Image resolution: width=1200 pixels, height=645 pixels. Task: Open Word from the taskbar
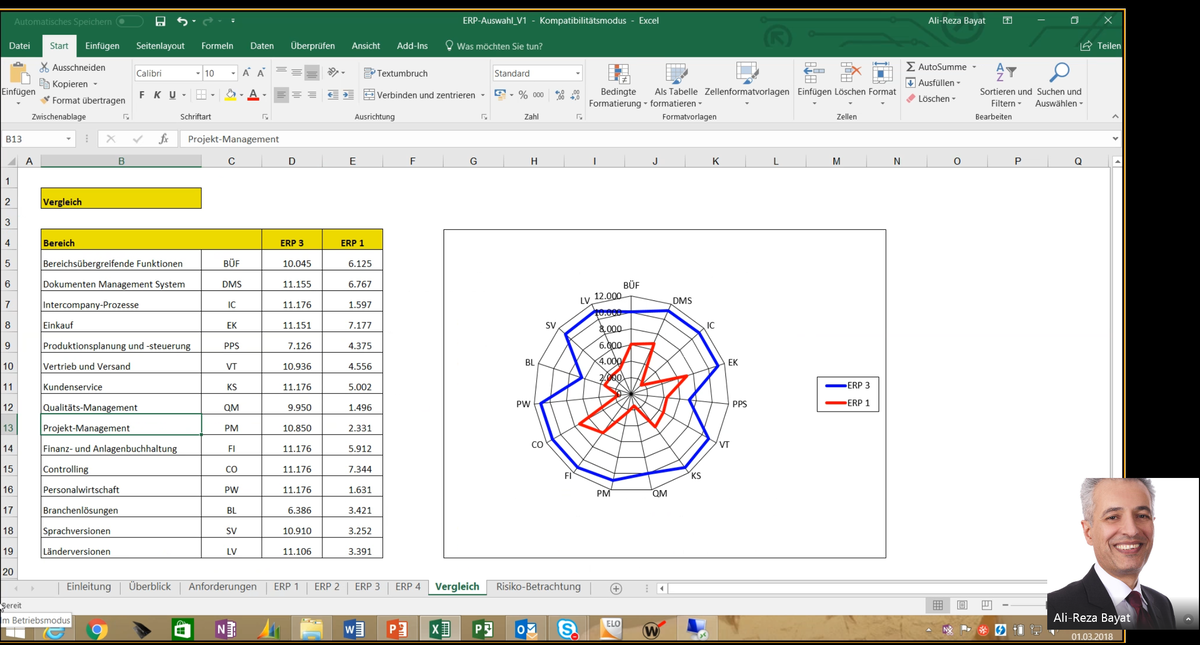[x=354, y=630]
